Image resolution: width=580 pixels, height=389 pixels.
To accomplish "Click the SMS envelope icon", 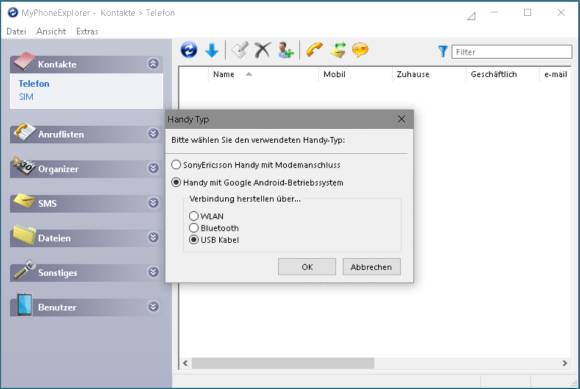I will [24, 201].
